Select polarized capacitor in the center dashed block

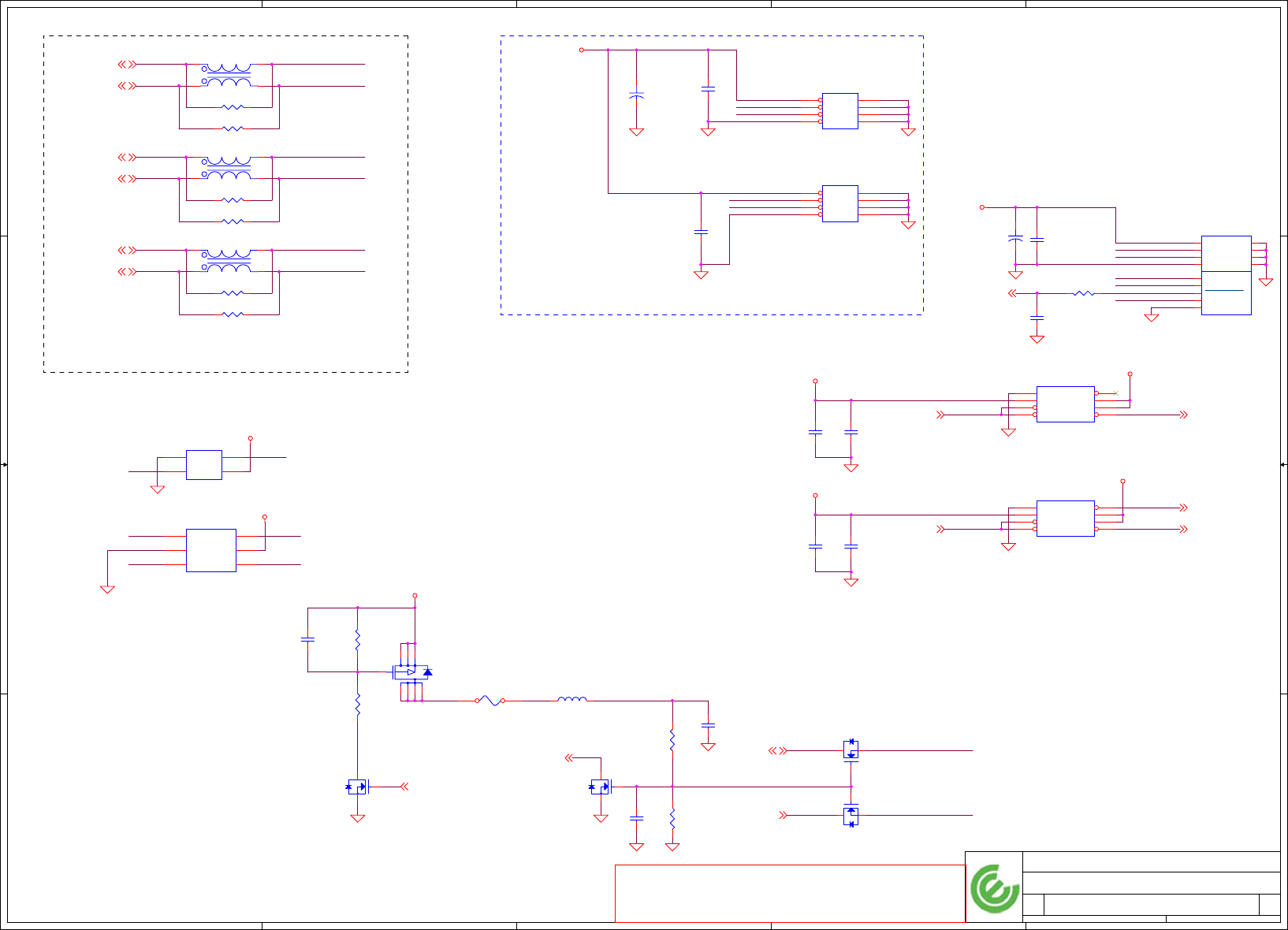click(x=637, y=95)
